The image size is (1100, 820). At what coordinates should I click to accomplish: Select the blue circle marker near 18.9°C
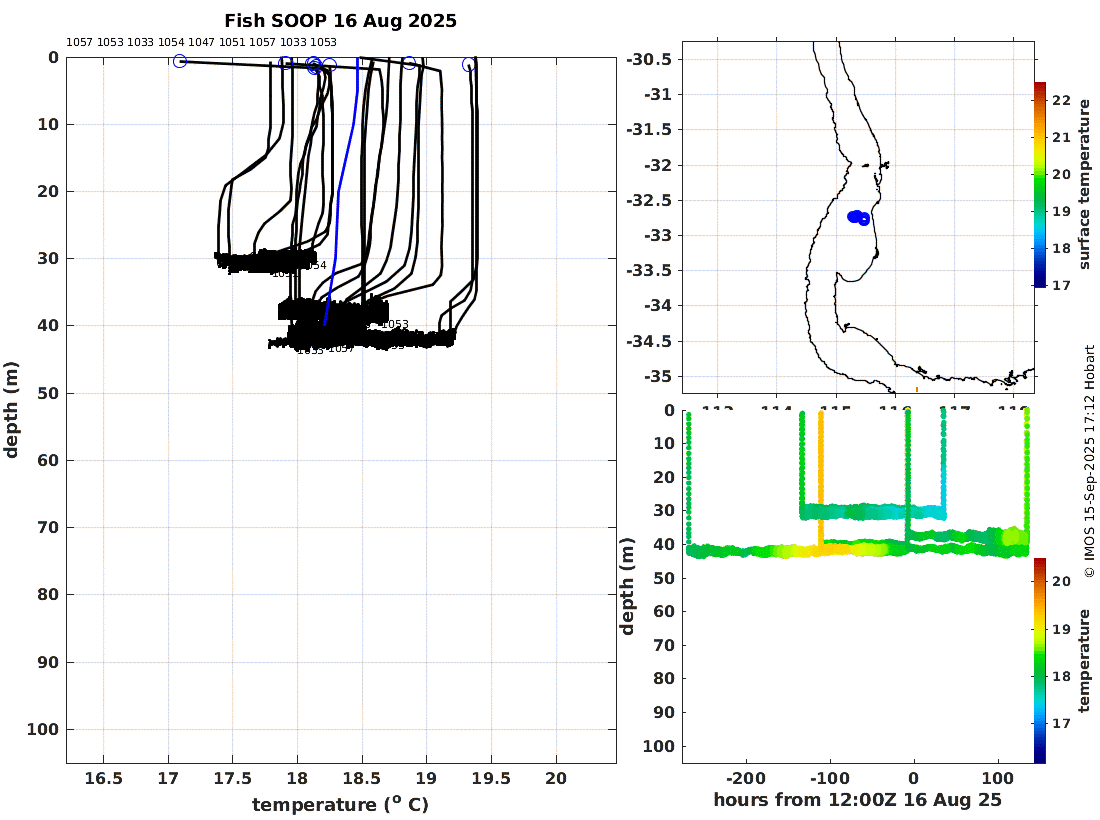(x=410, y=63)
